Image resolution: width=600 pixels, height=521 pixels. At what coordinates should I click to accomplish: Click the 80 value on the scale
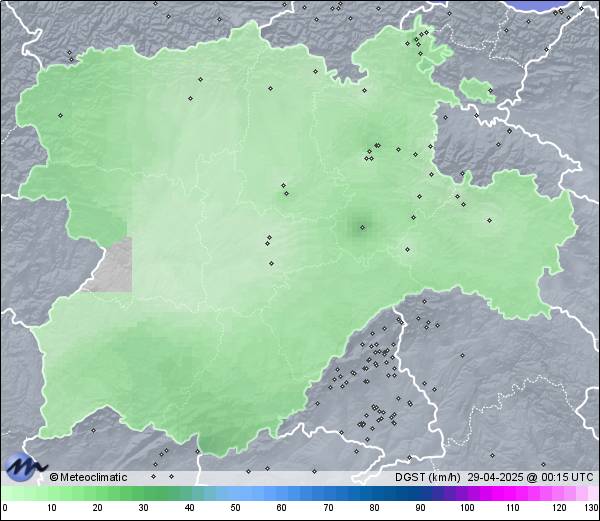click(374, 508)
